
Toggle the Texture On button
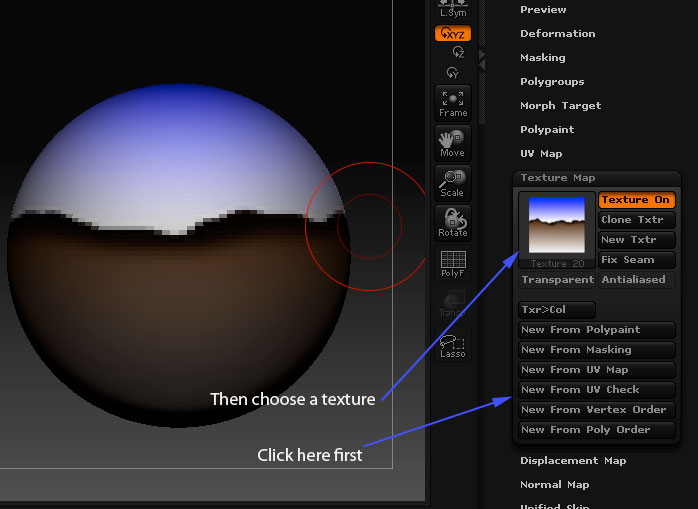(636, 200)
